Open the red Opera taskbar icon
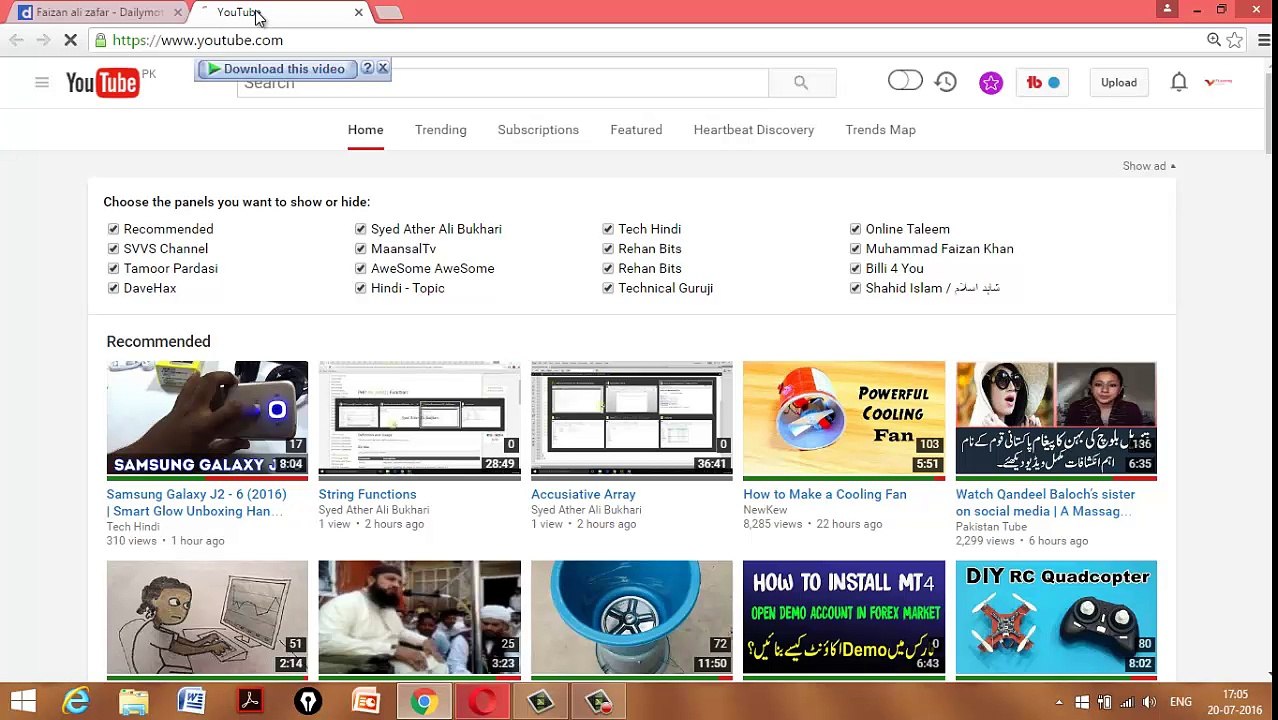Image resolution: width=1278 pixels, height=720 pixels. (x=484, y=701)
